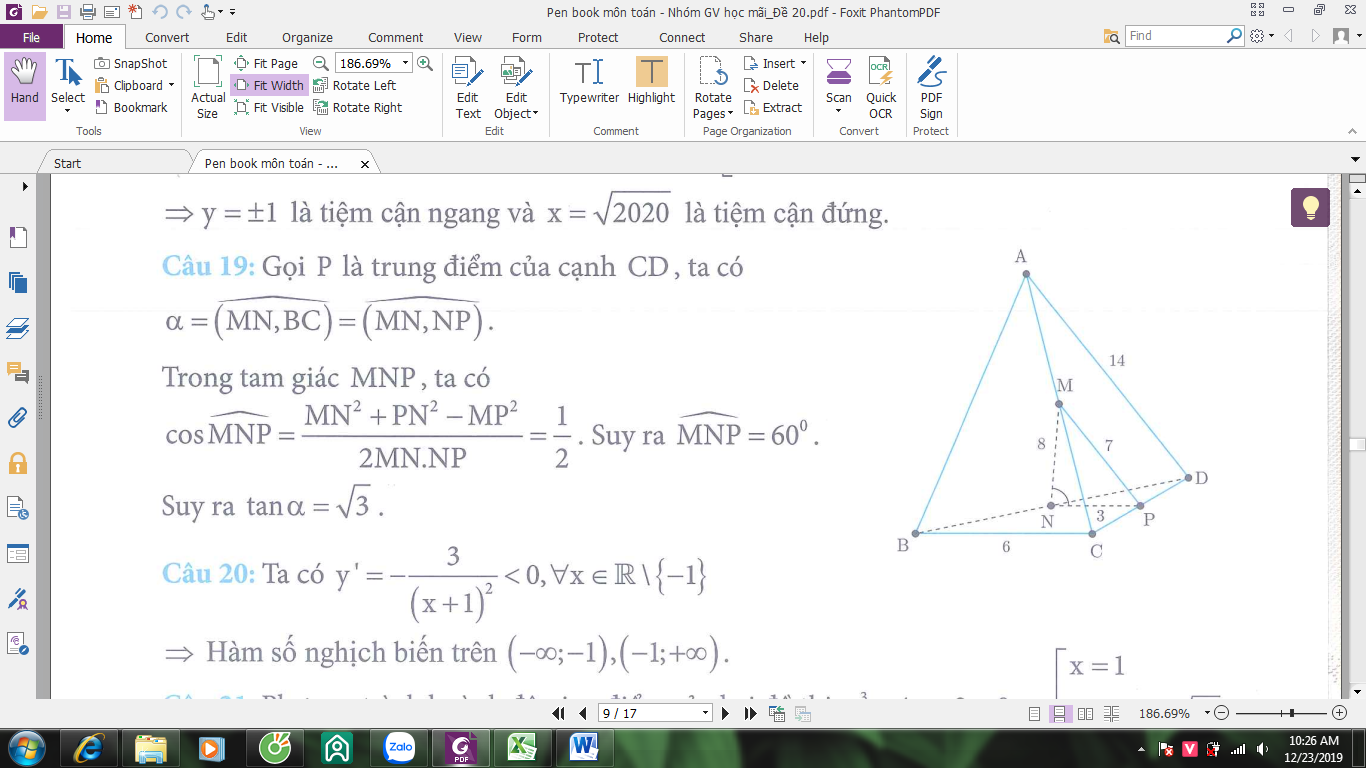Choose the Typewriter tool
Image resolution: width=1366 pixels, height=768 pixels.
[589, 80]
